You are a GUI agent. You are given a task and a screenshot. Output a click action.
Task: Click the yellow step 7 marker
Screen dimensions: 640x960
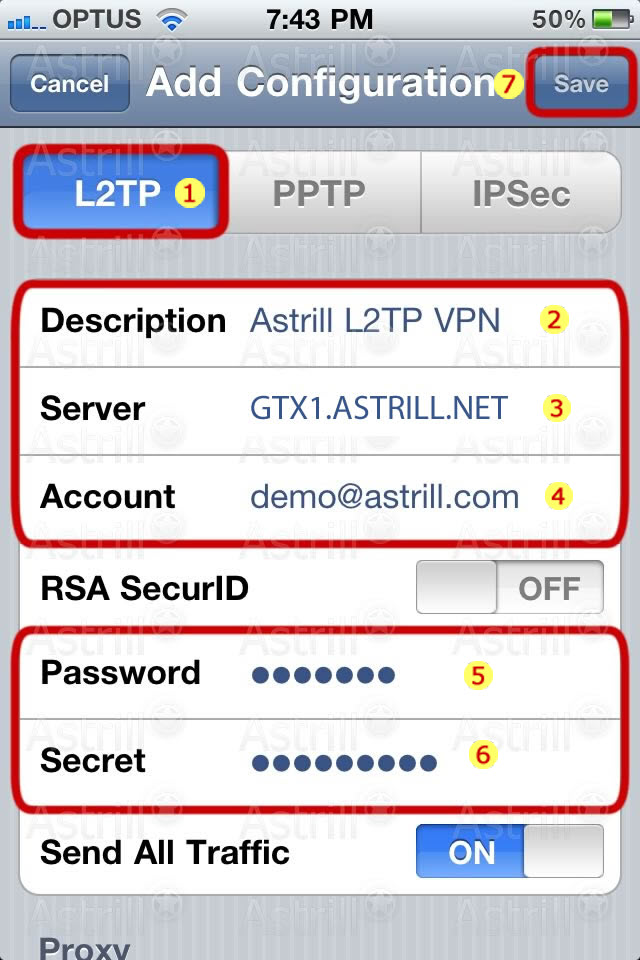coord(508,83)
